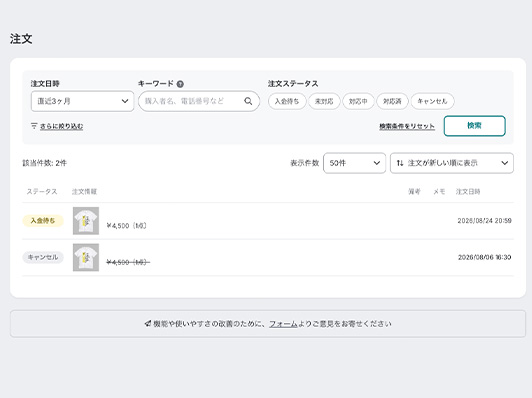The height and width of the screenshot is (398, 532).
Task: Open the 直近3ヶ月 order date dropdown
Action: [82, 101]
